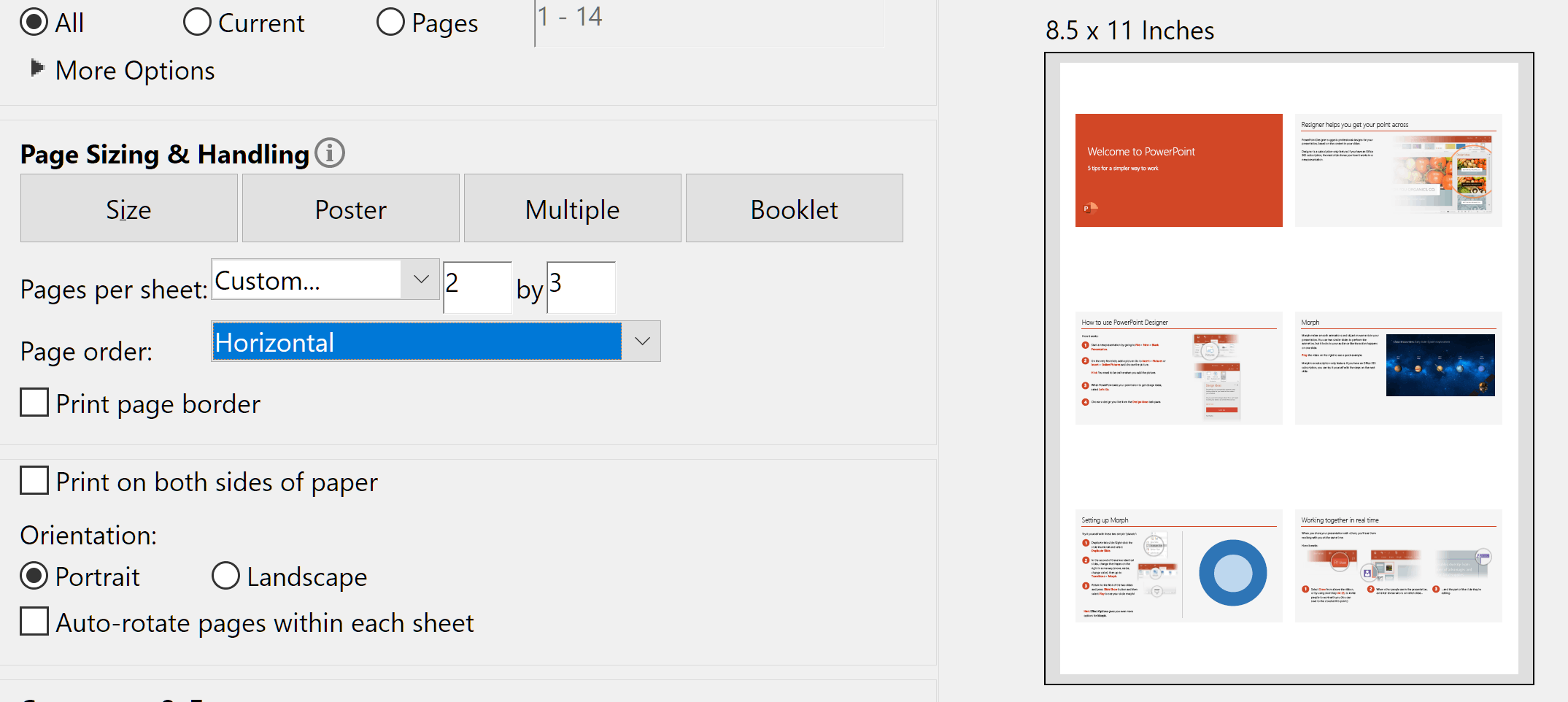The image size is (1568, 702).
Task: Click the columns field showing 2
Action: click(x=477, y=288)
